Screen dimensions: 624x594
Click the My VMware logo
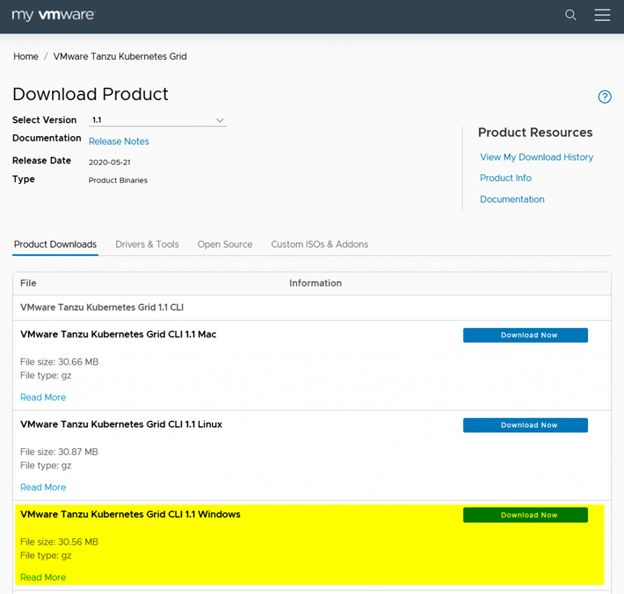(53, 15)
